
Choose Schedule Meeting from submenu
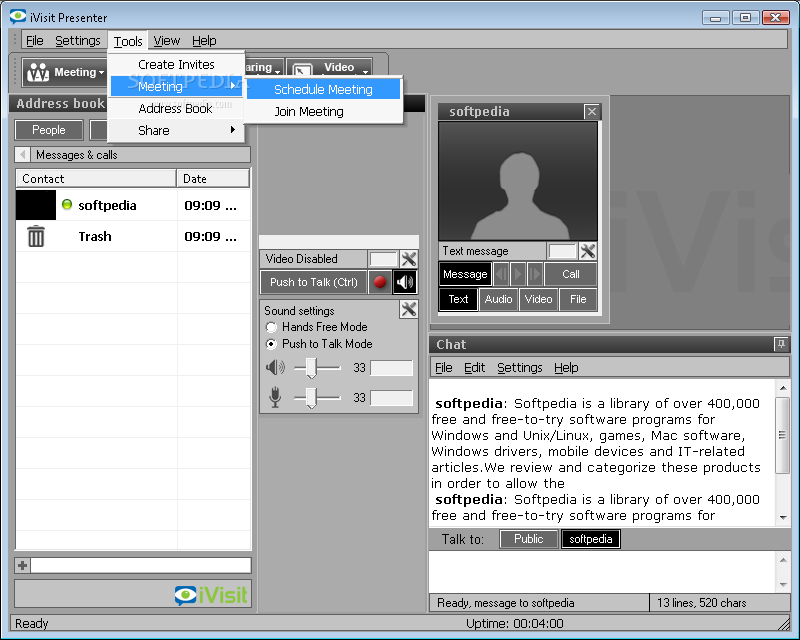pyautogui.click(x=323, y=89)
